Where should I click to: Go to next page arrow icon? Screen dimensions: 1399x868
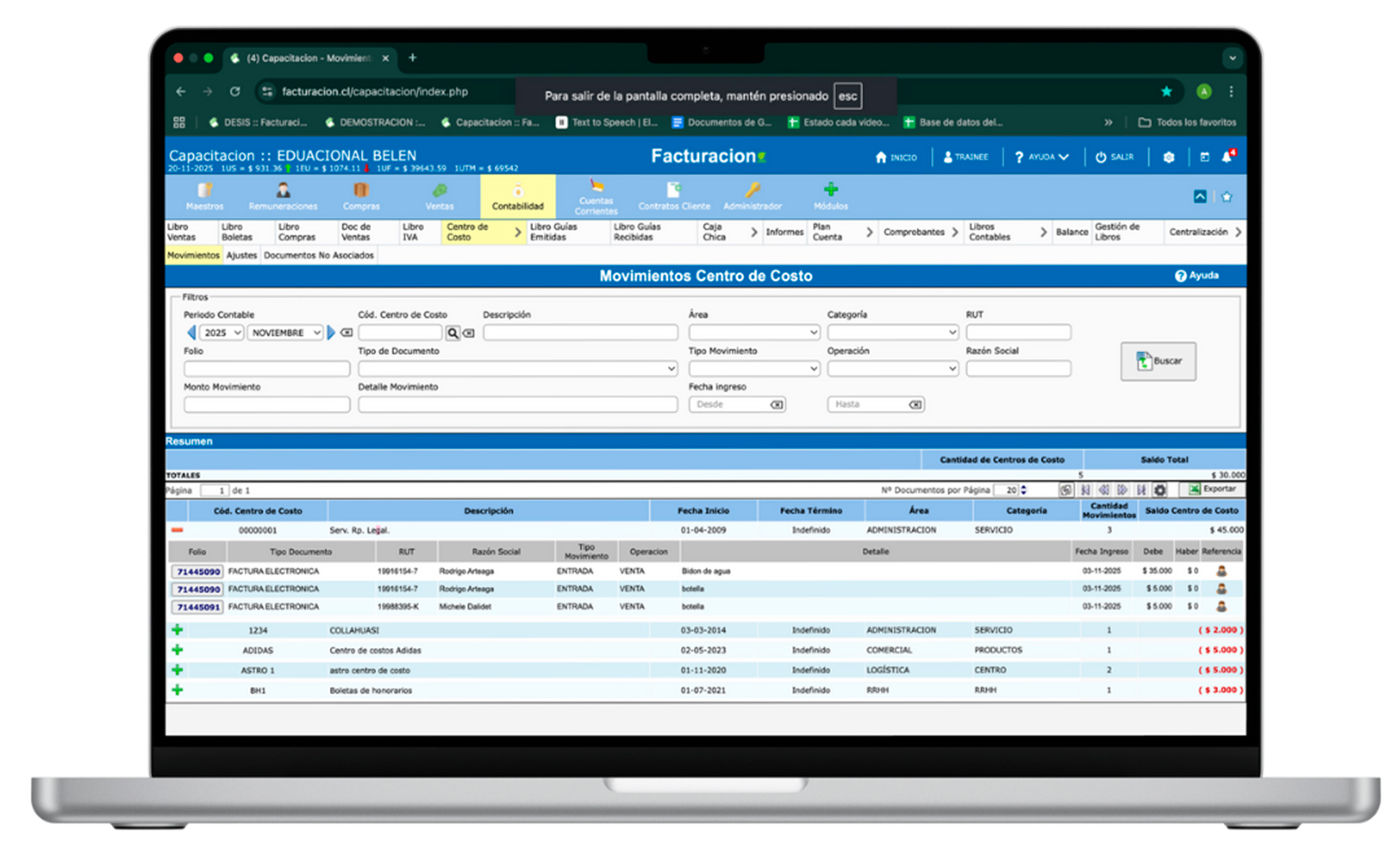tap(1122, 490)
